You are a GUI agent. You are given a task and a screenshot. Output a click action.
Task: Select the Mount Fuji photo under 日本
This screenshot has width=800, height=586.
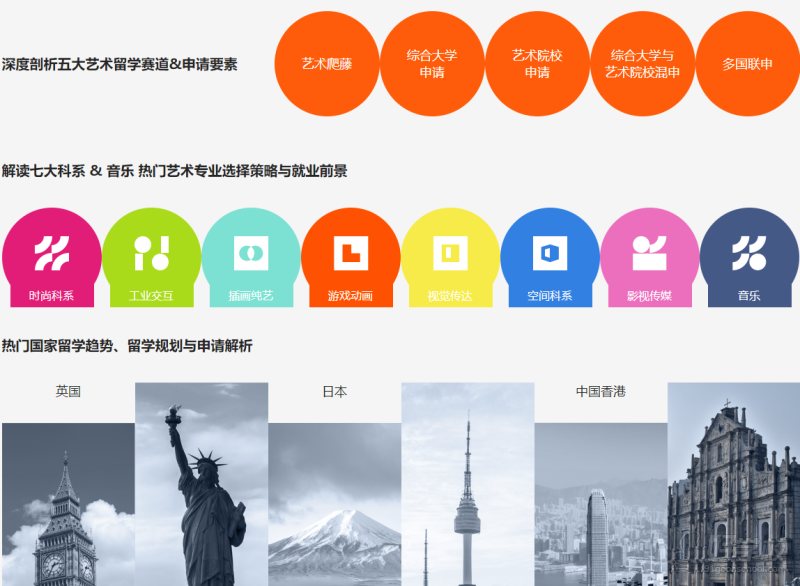pyautogui.click(x=334, y=504)
